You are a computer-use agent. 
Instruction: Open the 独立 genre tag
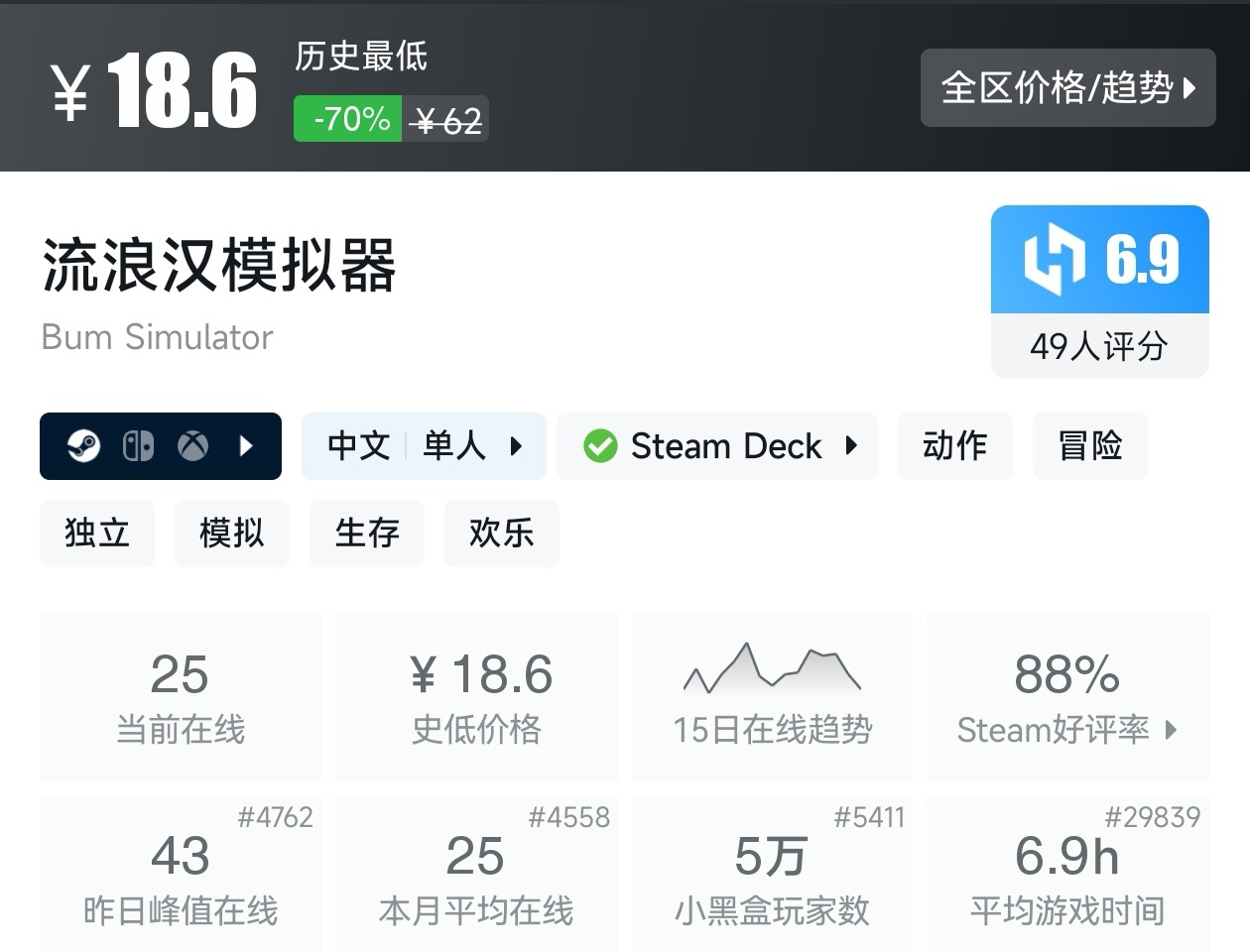pos(97,534)
